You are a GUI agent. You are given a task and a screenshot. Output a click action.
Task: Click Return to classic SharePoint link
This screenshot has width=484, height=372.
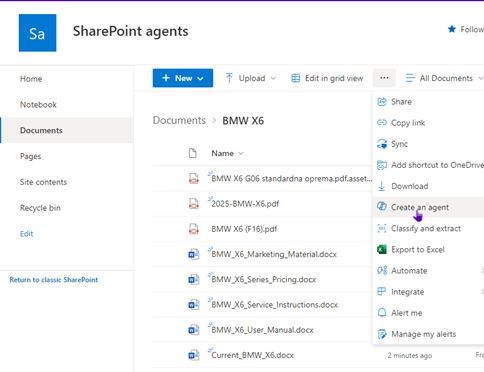(54, 280)
